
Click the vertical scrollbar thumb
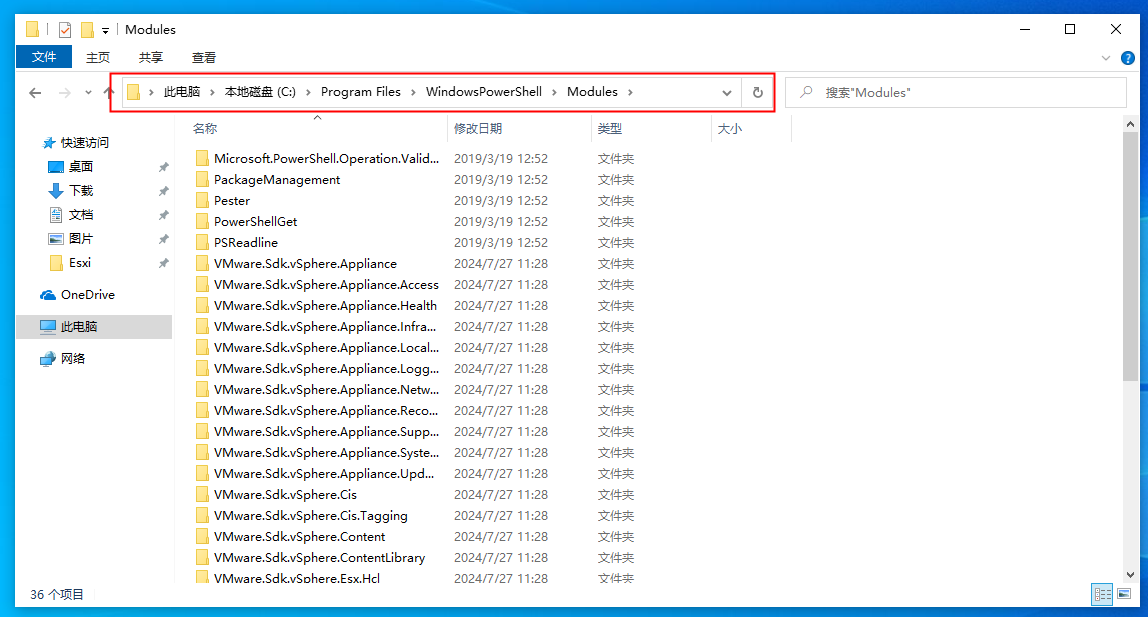1130,256
